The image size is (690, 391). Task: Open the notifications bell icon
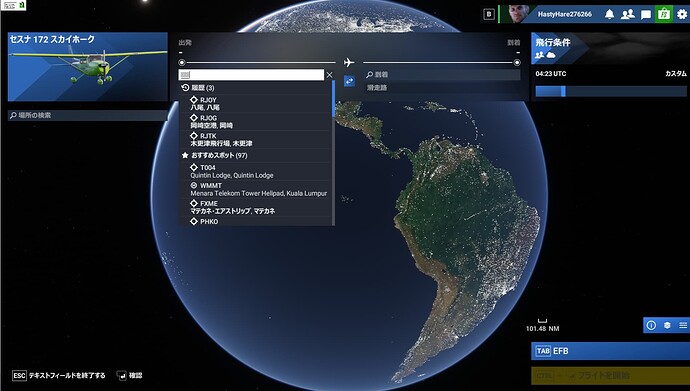tap(609, 14)
